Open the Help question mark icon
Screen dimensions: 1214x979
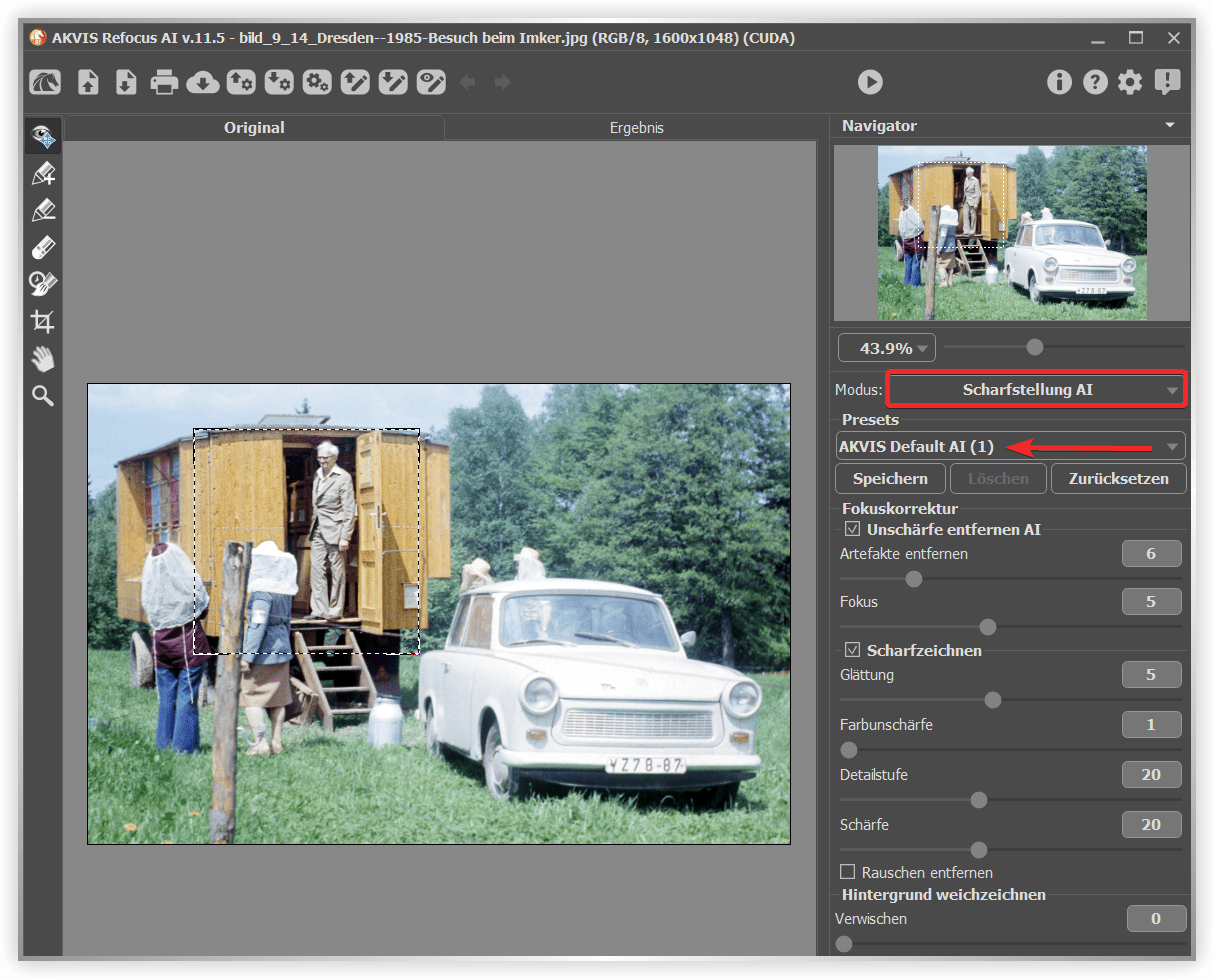click(1095, 82)
